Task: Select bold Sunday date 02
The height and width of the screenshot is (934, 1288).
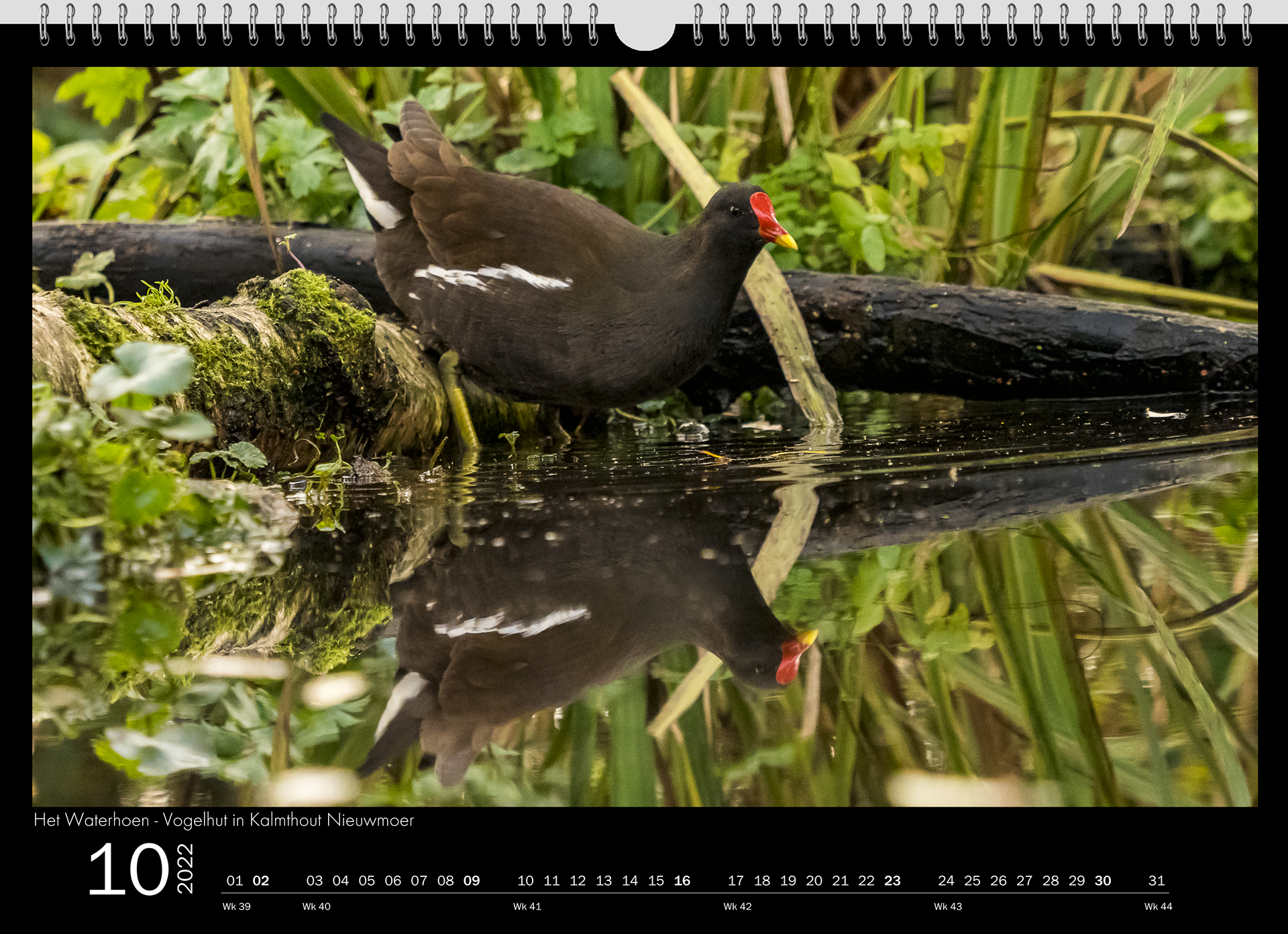Action: [x=261, y=880]
